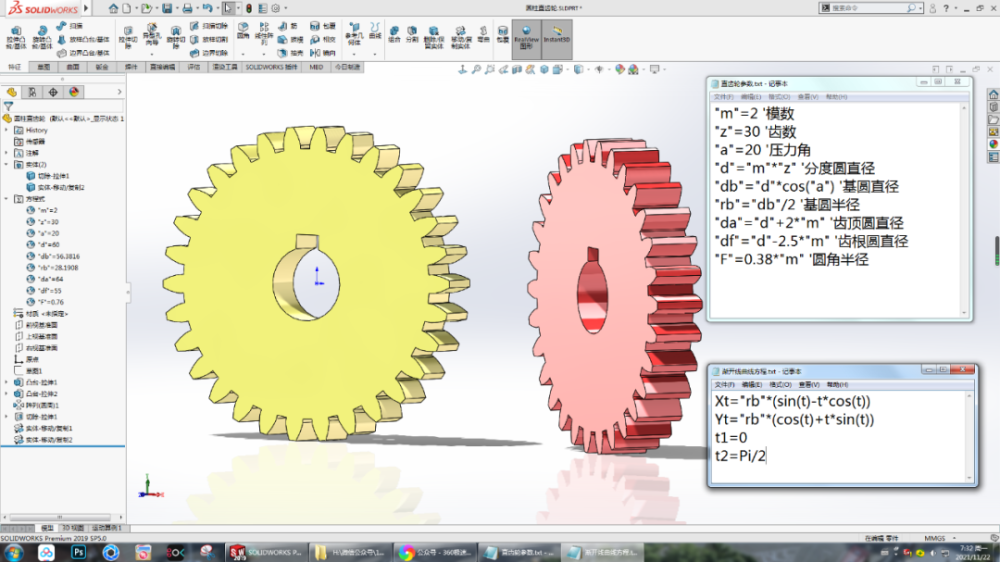The height and width of the screenshot is (562, 1000).
Task: Select the "db"=56.3816 equation item
Action: (54, 256)
